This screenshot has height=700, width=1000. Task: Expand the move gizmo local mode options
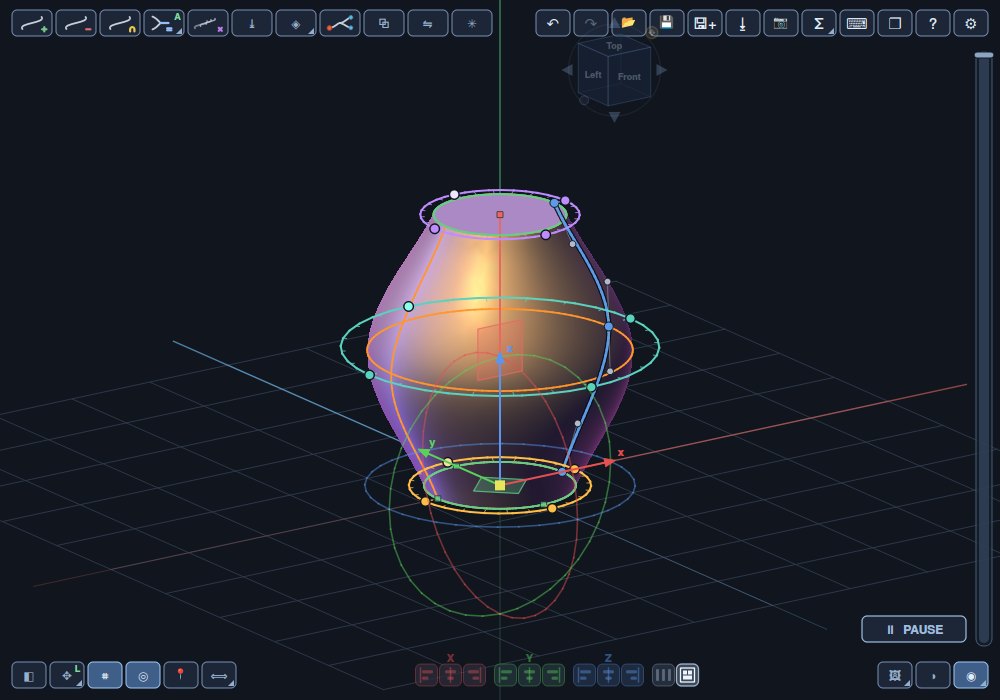click(67, 676)
